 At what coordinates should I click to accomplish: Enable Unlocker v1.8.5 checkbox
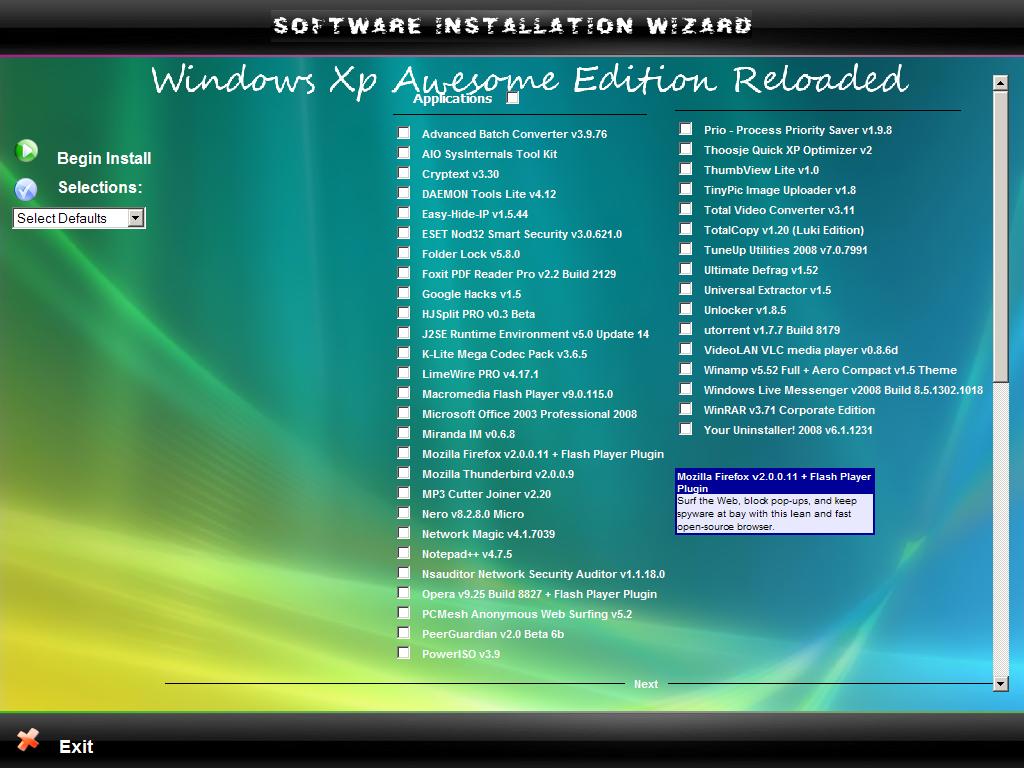pyautogui.click(x=686, y=310)
